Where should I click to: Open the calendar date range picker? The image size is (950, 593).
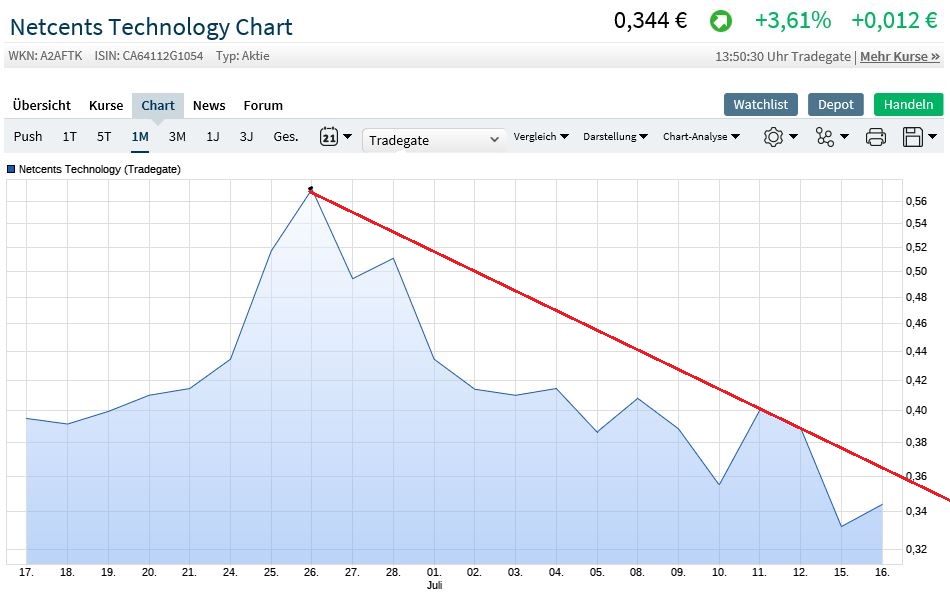[335, 137]
